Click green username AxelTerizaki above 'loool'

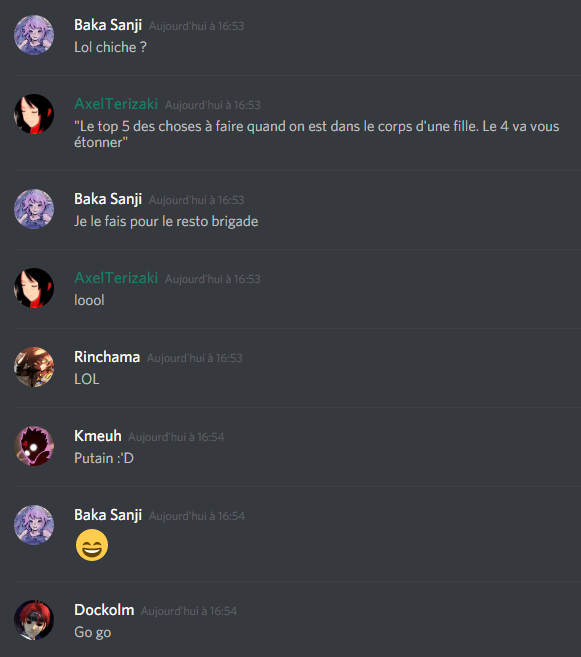[116, 278]
